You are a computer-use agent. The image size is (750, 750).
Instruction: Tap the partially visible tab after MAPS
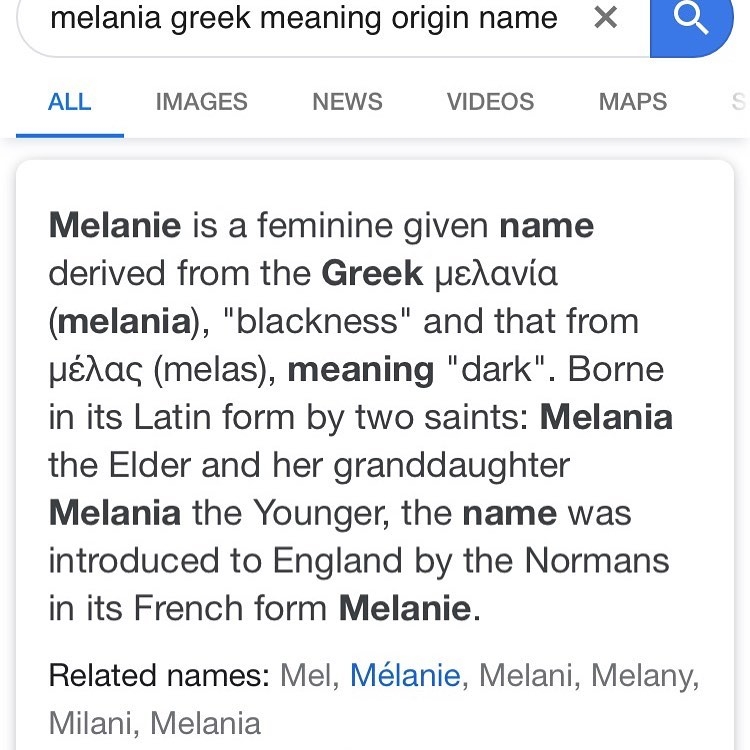tap(739, 102)
